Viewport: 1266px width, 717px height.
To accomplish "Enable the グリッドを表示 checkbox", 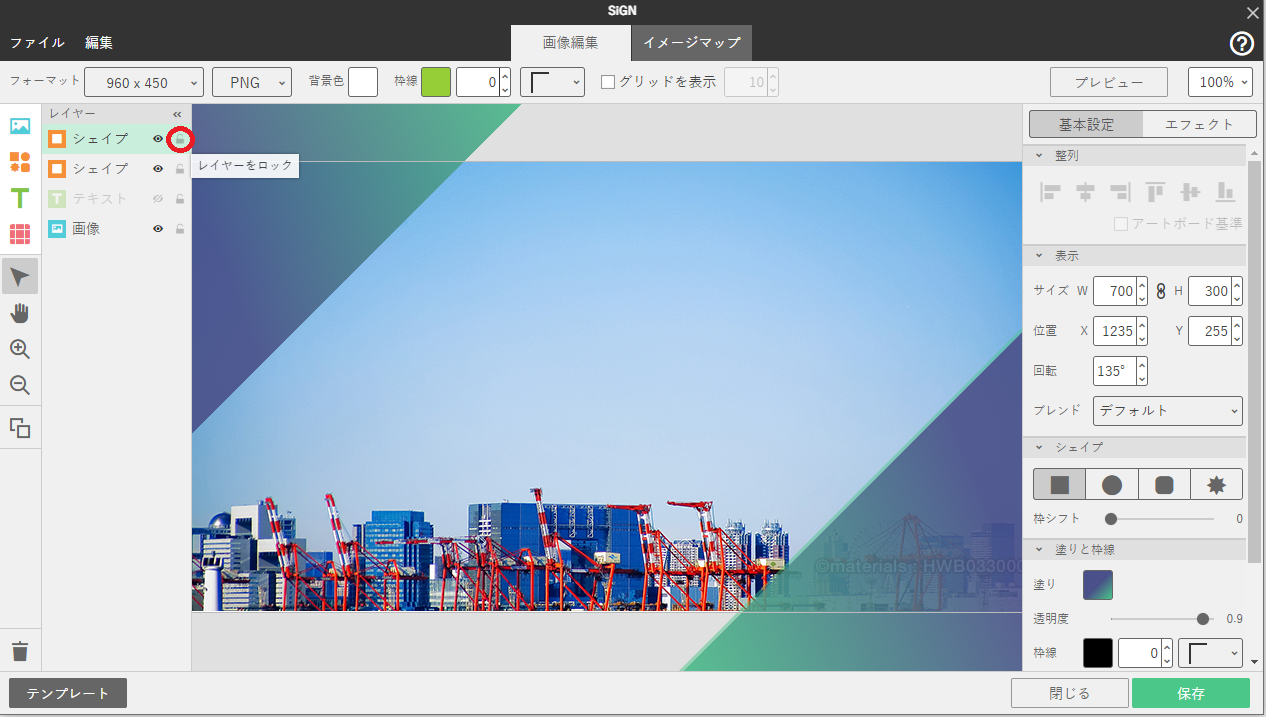I will point(608,82).
